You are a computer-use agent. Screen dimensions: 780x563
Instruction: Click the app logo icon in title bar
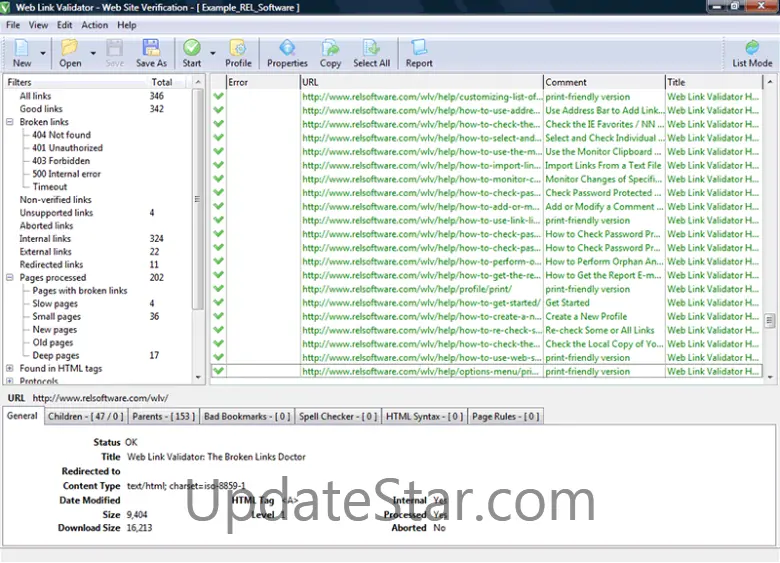coord(5,7)
